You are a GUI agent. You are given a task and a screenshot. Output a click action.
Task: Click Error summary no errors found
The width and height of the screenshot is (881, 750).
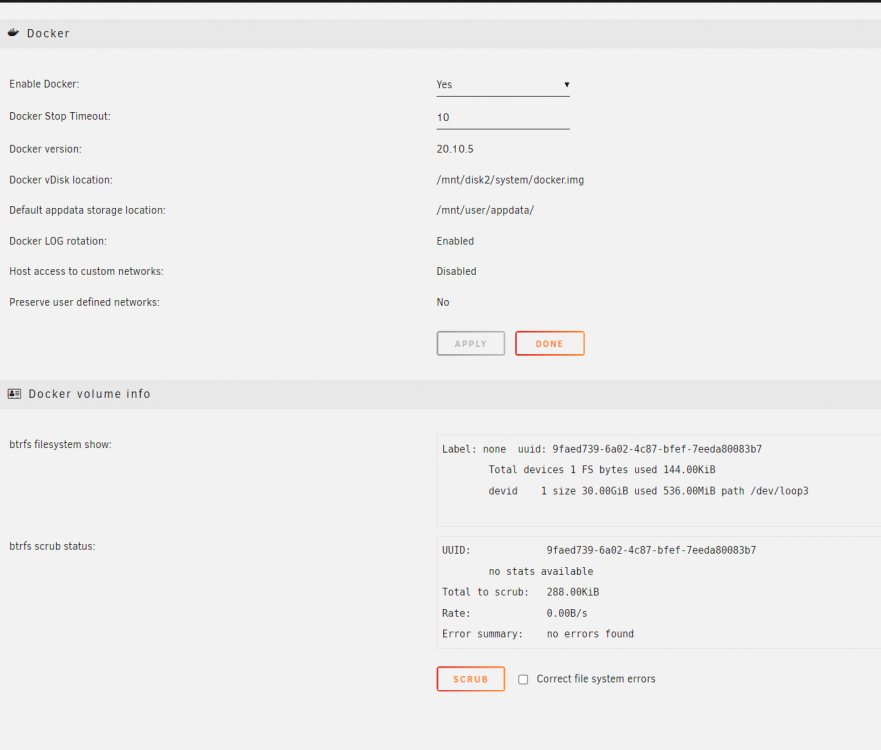click(538, 634)
